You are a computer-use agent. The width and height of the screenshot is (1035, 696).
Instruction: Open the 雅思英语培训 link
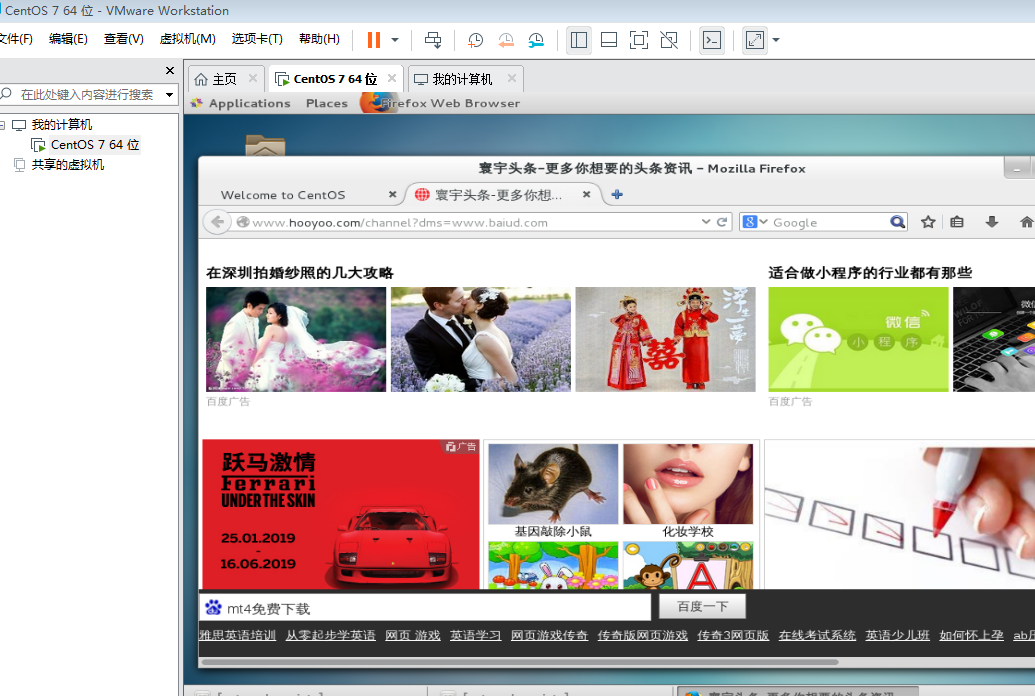(238, 635)
